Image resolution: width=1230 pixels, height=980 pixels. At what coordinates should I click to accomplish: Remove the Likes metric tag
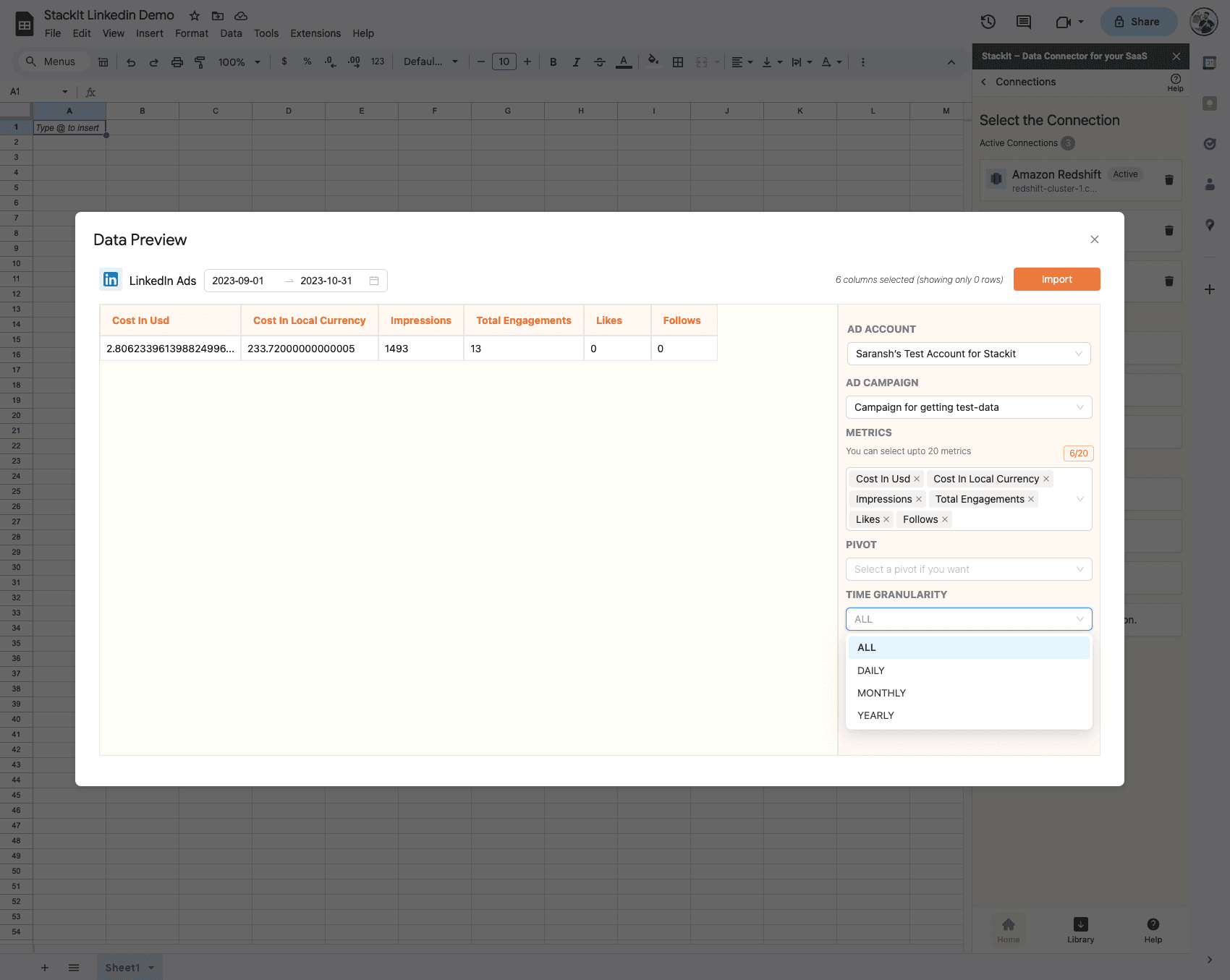[x=886, y=519]
